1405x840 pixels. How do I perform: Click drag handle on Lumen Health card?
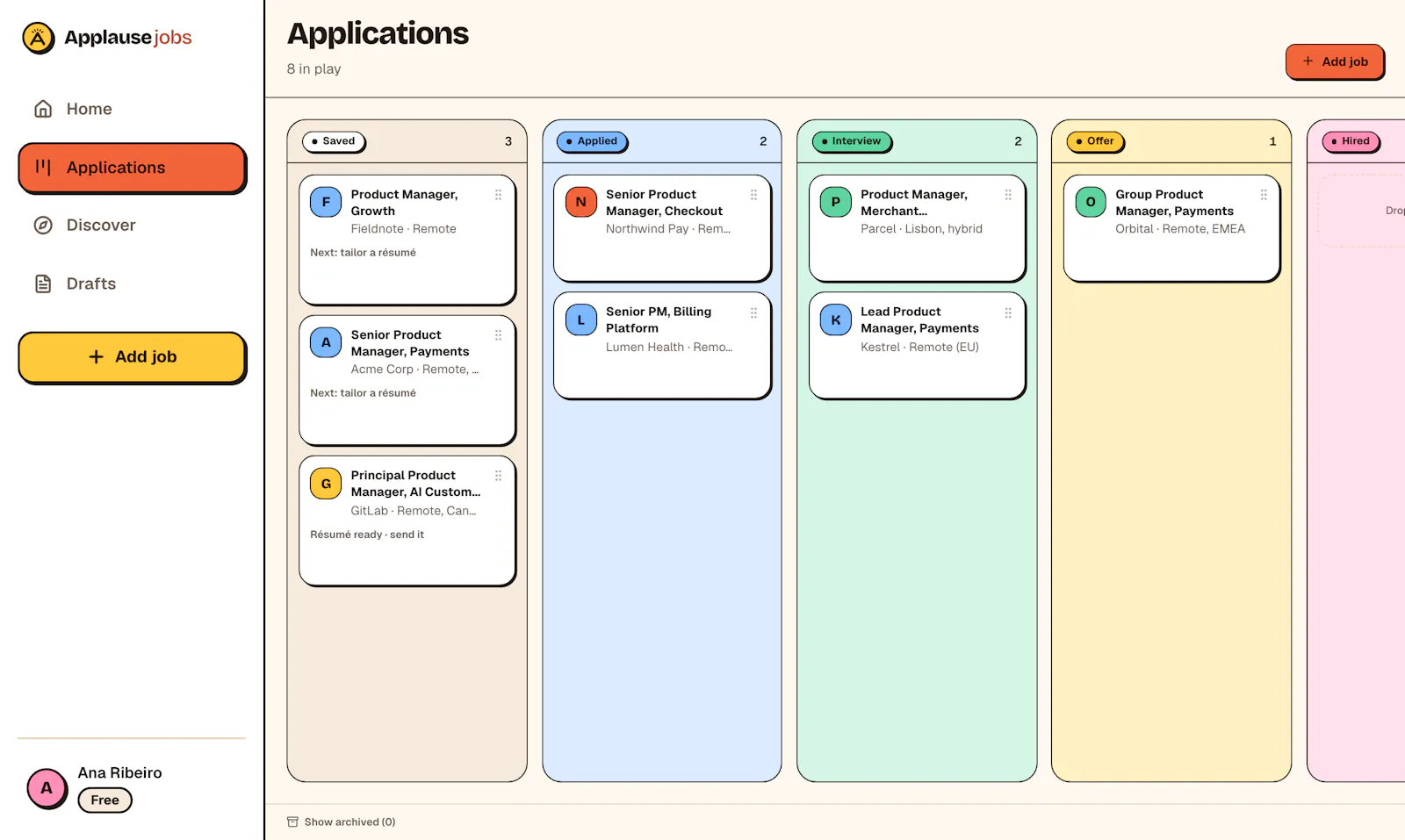point(753,312)
